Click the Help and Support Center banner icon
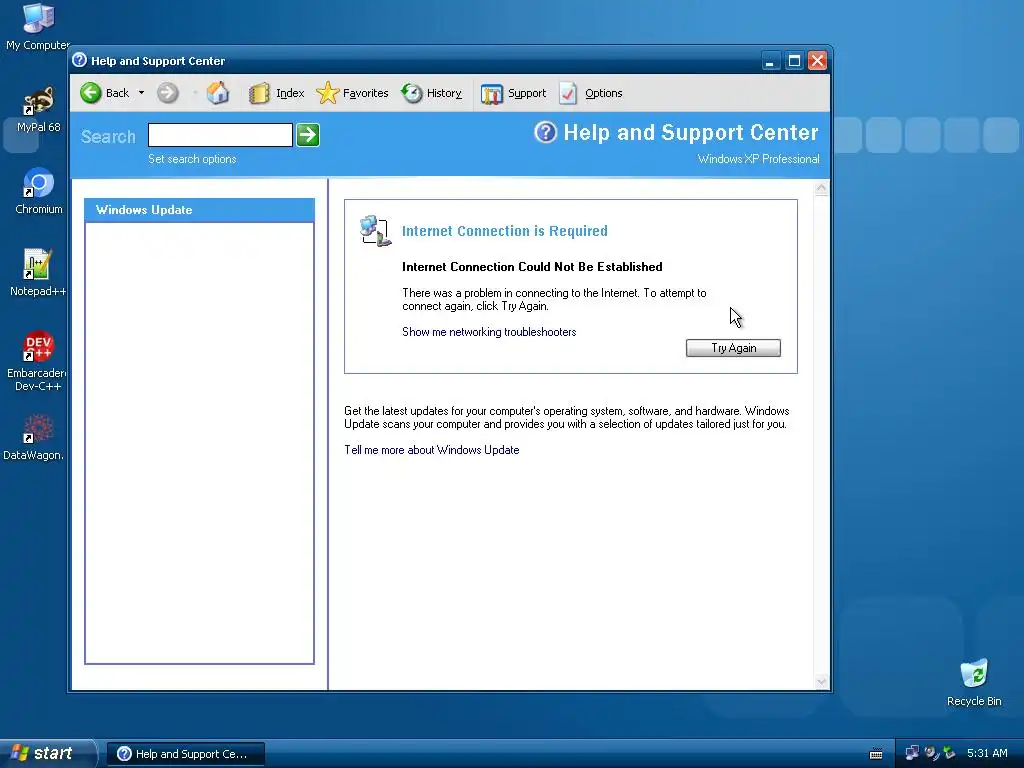The width and height of the screenshot is (1024, 768). tap(545, 132)
